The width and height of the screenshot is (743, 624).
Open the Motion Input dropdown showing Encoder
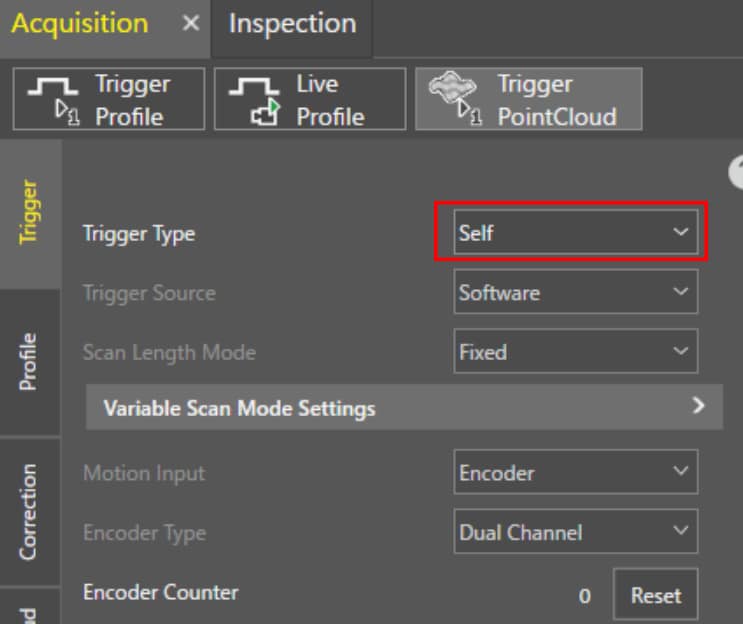pyautogui.click(x=575, y=472)
